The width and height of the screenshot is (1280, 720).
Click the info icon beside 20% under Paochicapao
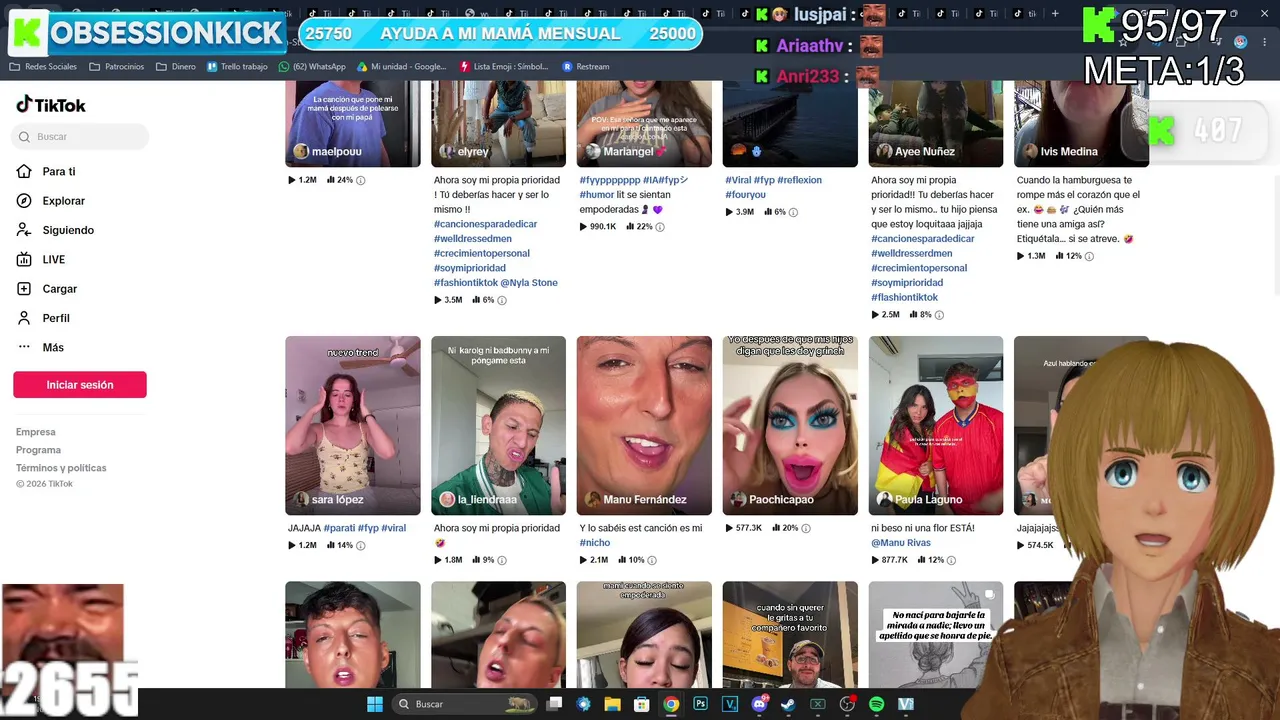pos(806,528)
